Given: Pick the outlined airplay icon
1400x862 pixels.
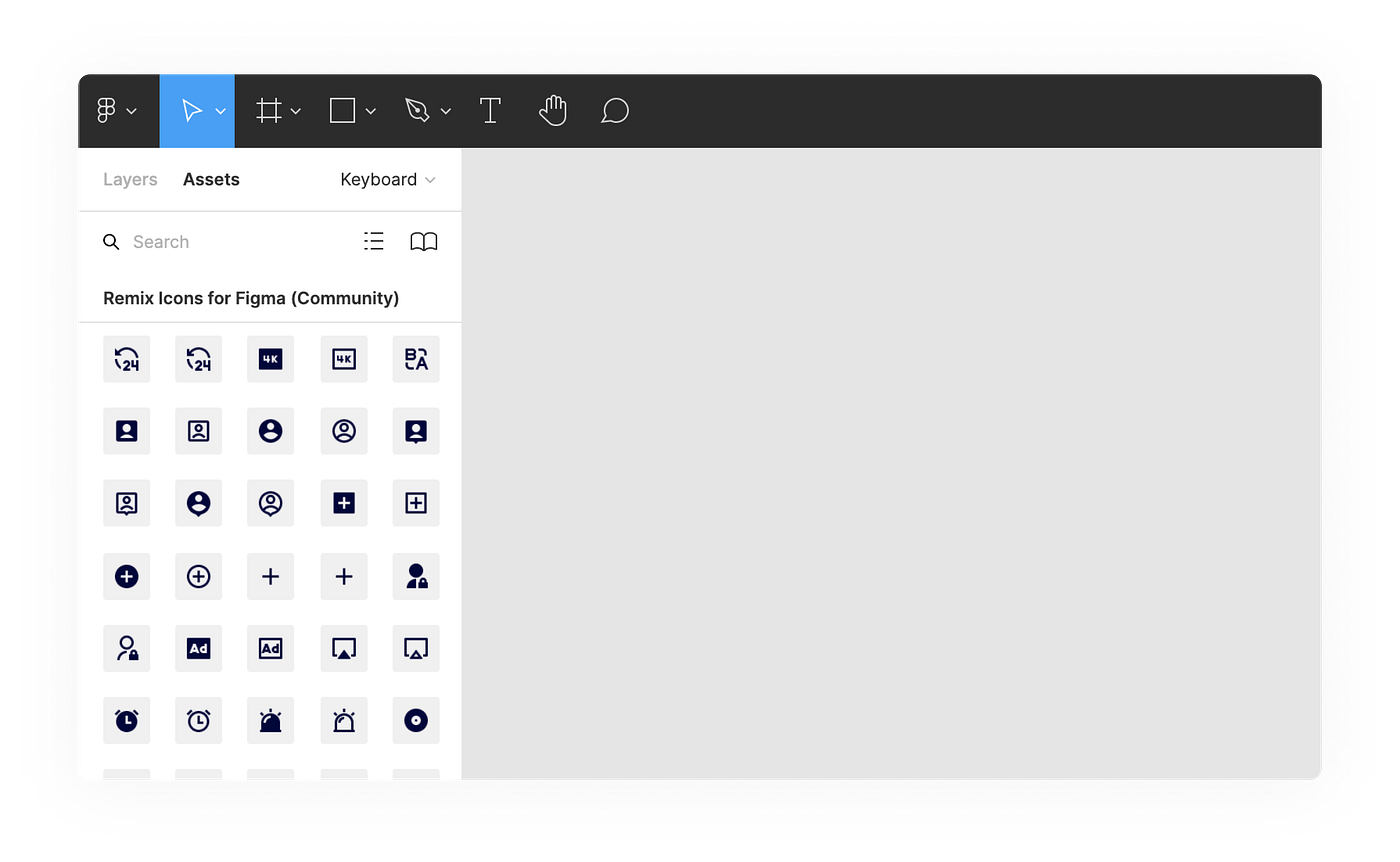Looking at the screenshot, I should point(416,648).
